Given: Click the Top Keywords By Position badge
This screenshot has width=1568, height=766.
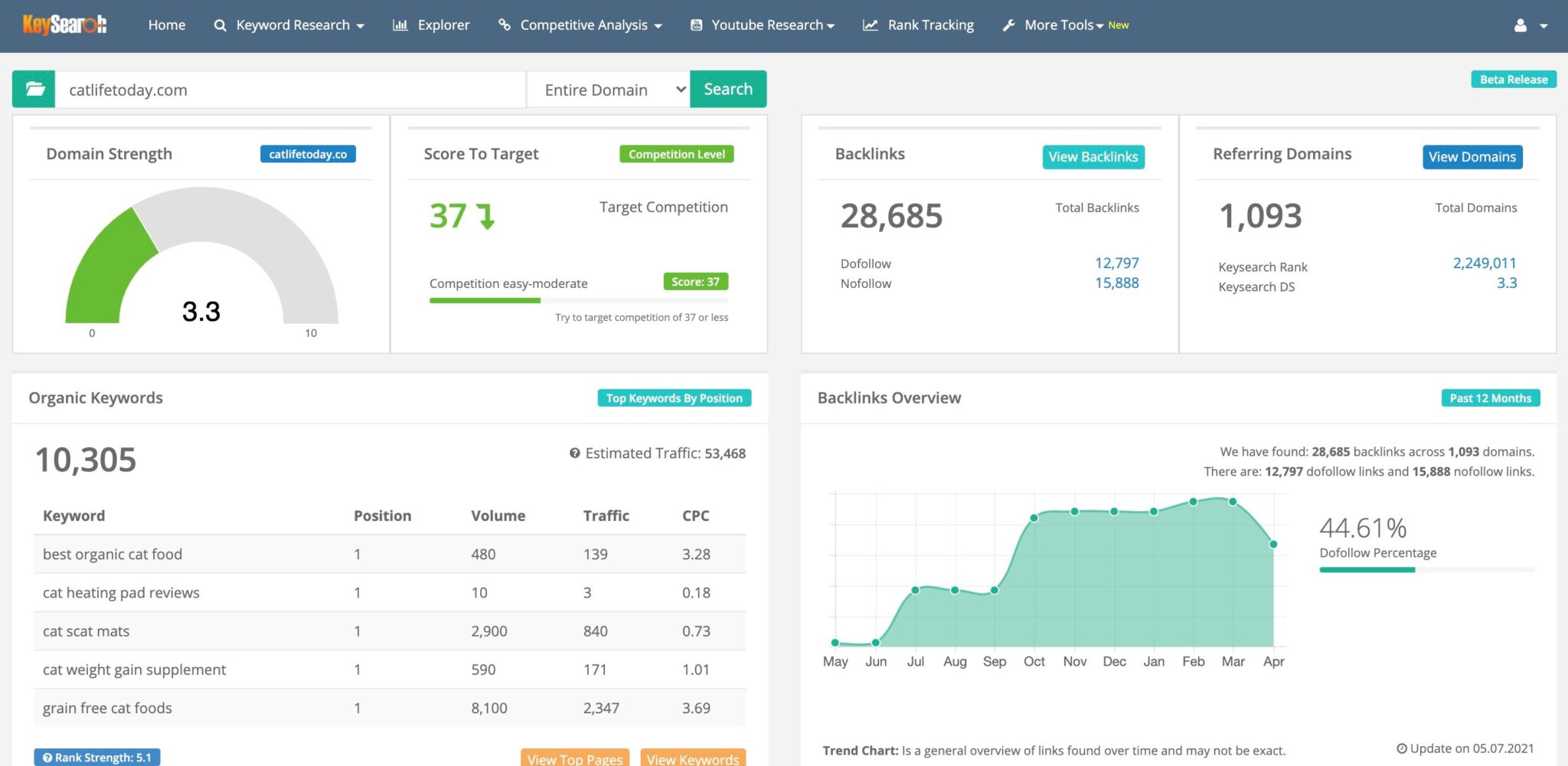Looking at the screenshot, I should coord(675,398).
